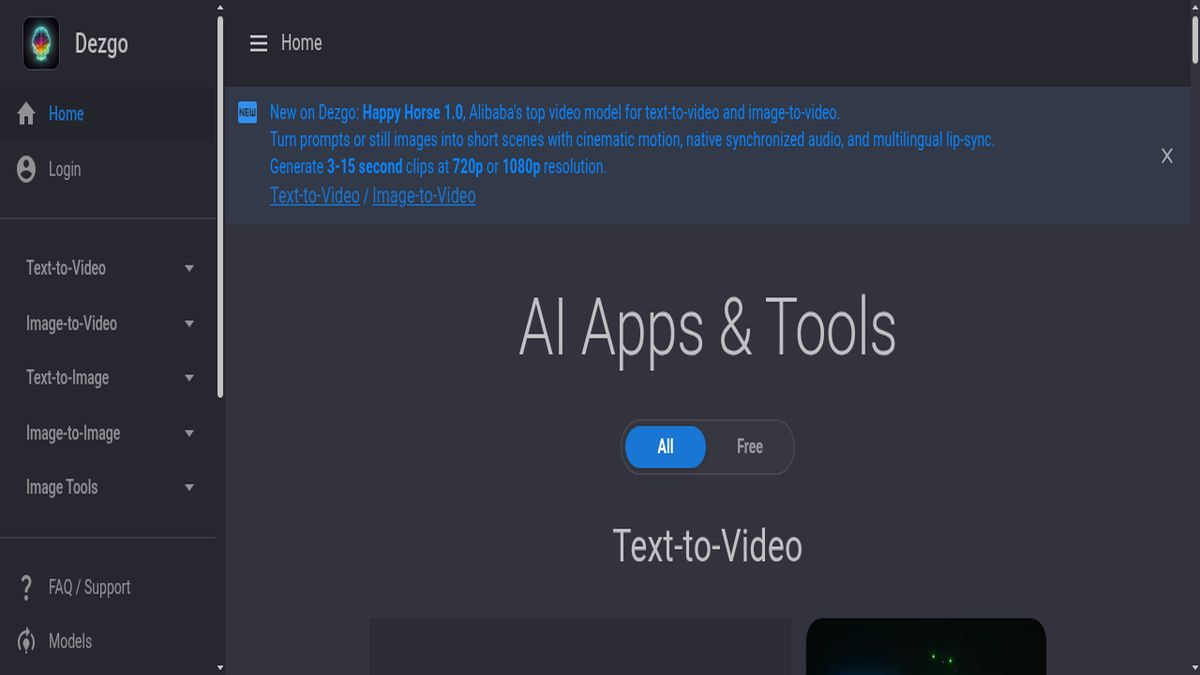The height and width of the screenshot is (675, 1200).
Task: Click the FAQ question mark icon
Action: pos(26,587)
